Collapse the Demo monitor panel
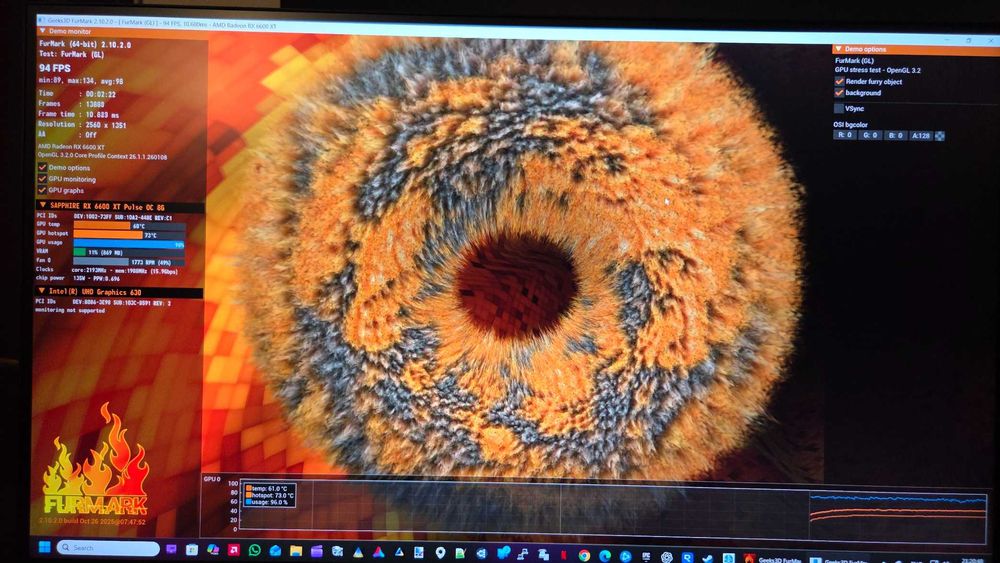This screenshot has width=1000, height=563. click(43, 31)
